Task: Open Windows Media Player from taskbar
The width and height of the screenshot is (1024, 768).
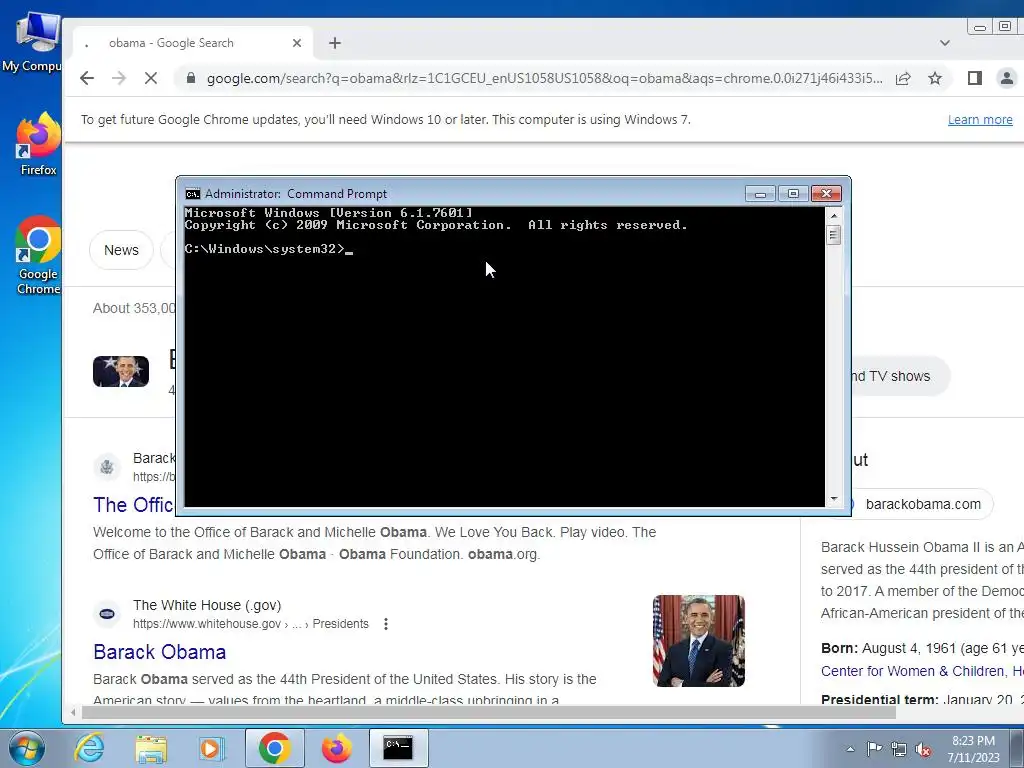Action: click(212, 748)
